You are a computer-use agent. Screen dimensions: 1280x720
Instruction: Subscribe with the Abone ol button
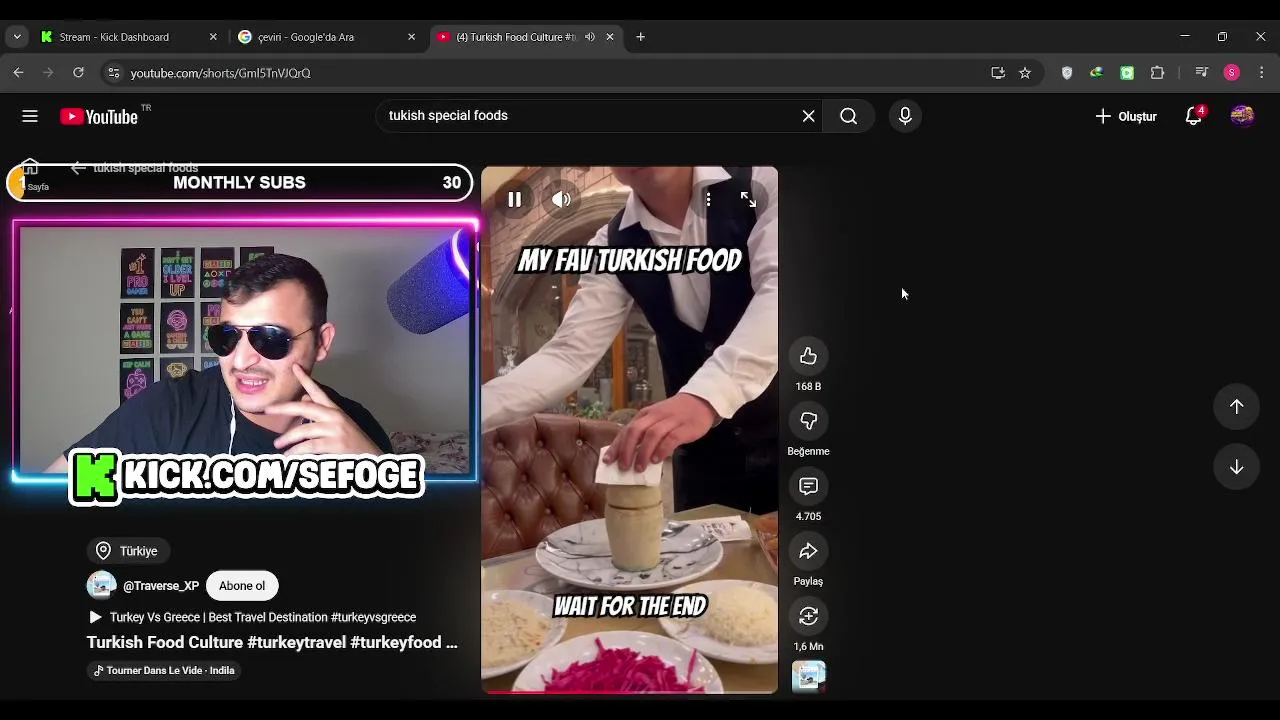point(242,586)
